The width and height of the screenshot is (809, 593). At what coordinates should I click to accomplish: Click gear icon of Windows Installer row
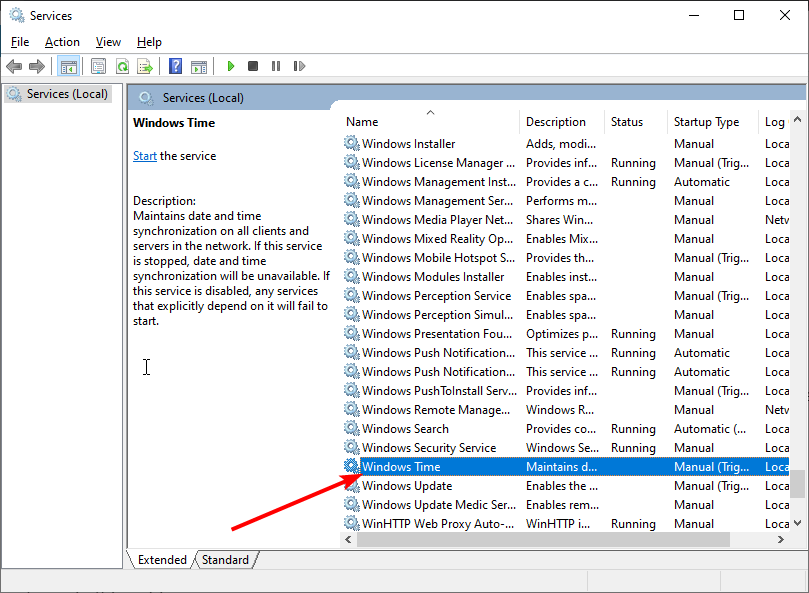[352, 143]
